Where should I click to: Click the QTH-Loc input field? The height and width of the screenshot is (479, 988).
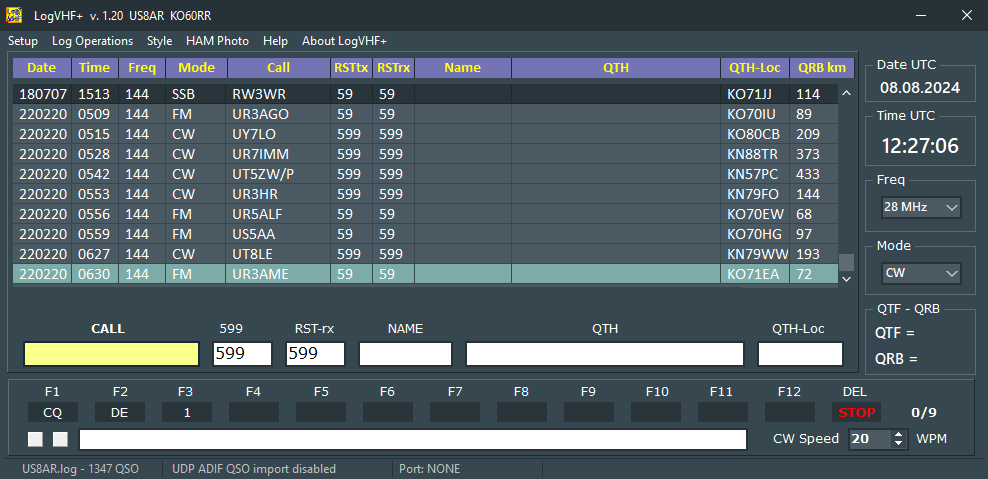(x=800, y=354)
